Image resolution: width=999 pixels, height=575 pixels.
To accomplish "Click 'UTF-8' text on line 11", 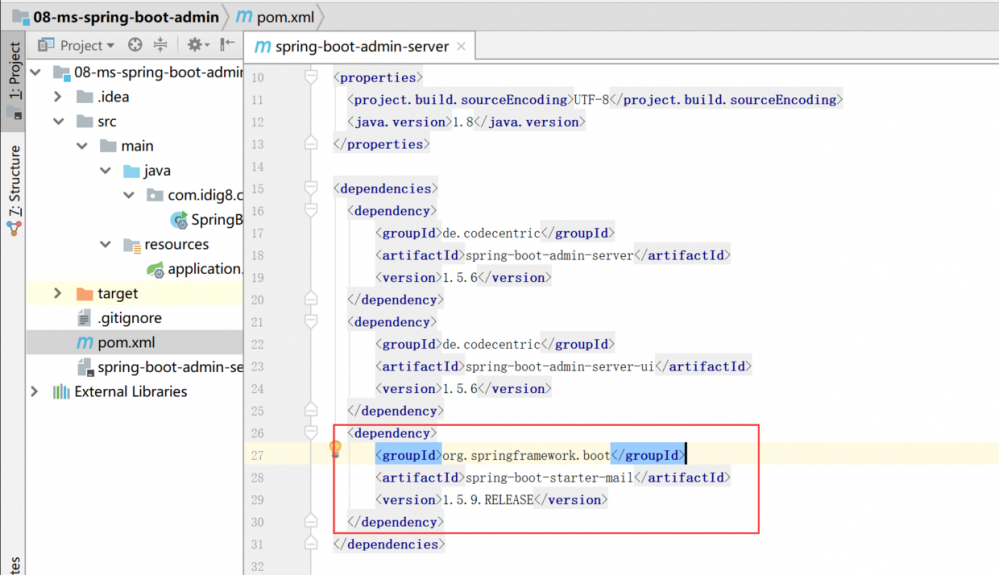I will tap(591, 100).
